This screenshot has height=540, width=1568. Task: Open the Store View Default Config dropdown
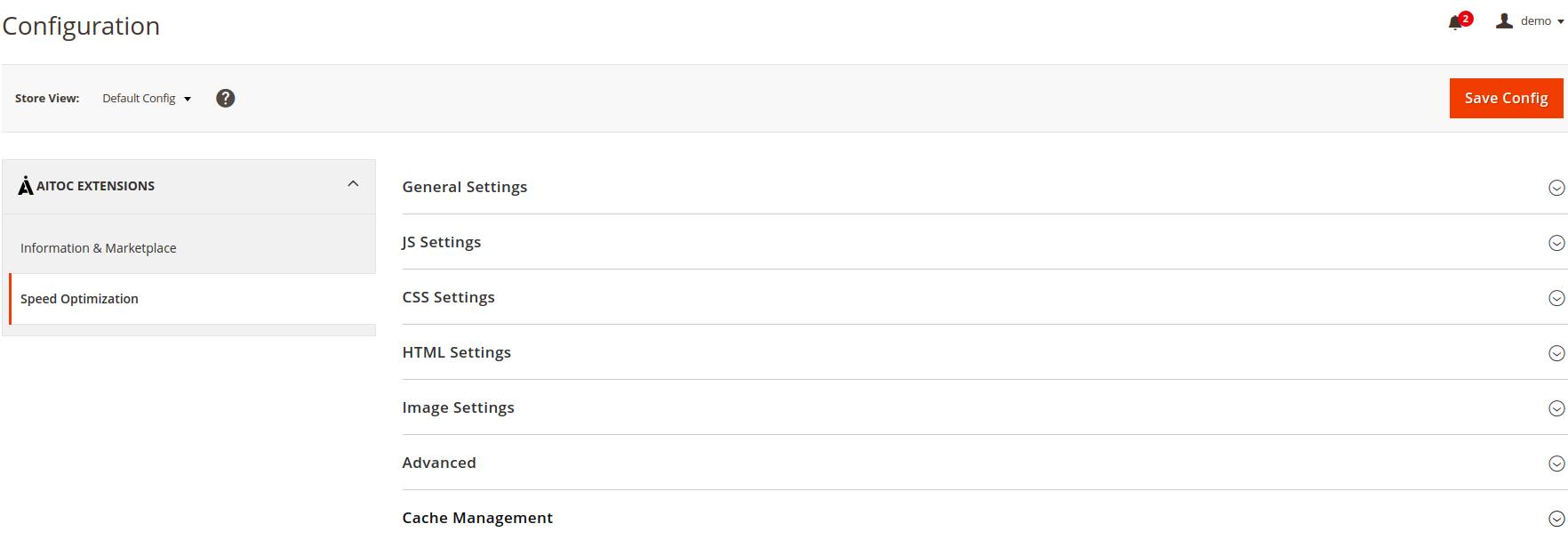(147, 98)
